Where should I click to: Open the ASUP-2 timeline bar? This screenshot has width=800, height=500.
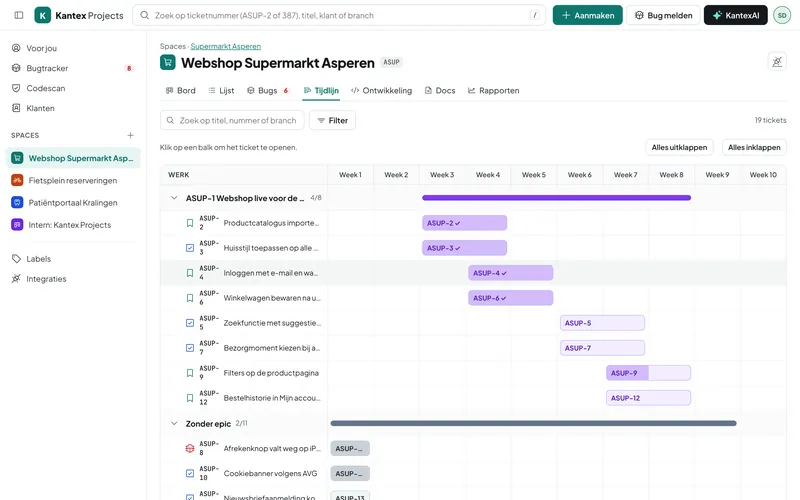tap(464, 223)
